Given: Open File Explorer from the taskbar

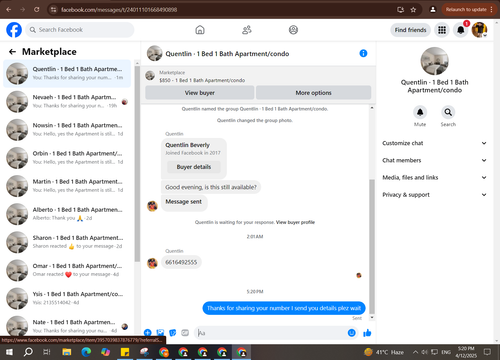Looking at the screenshot, I should pyautogui.click(x=67, y=352).
